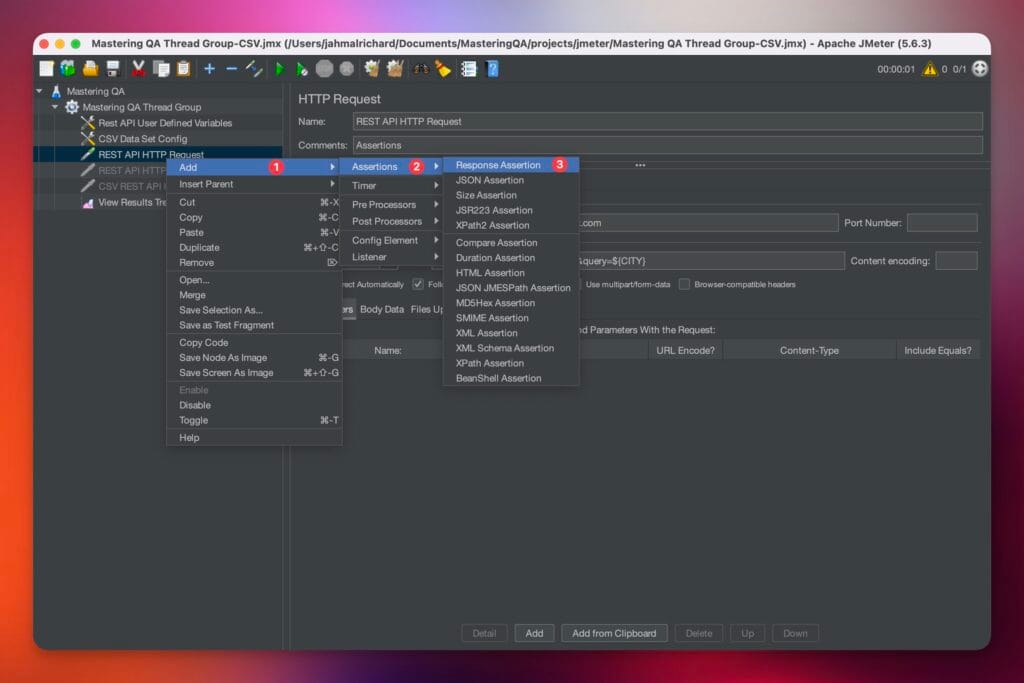The image size is (1024, 683).
Task: Expand the Config Element submenu
Action: click(x=392, y=240)
